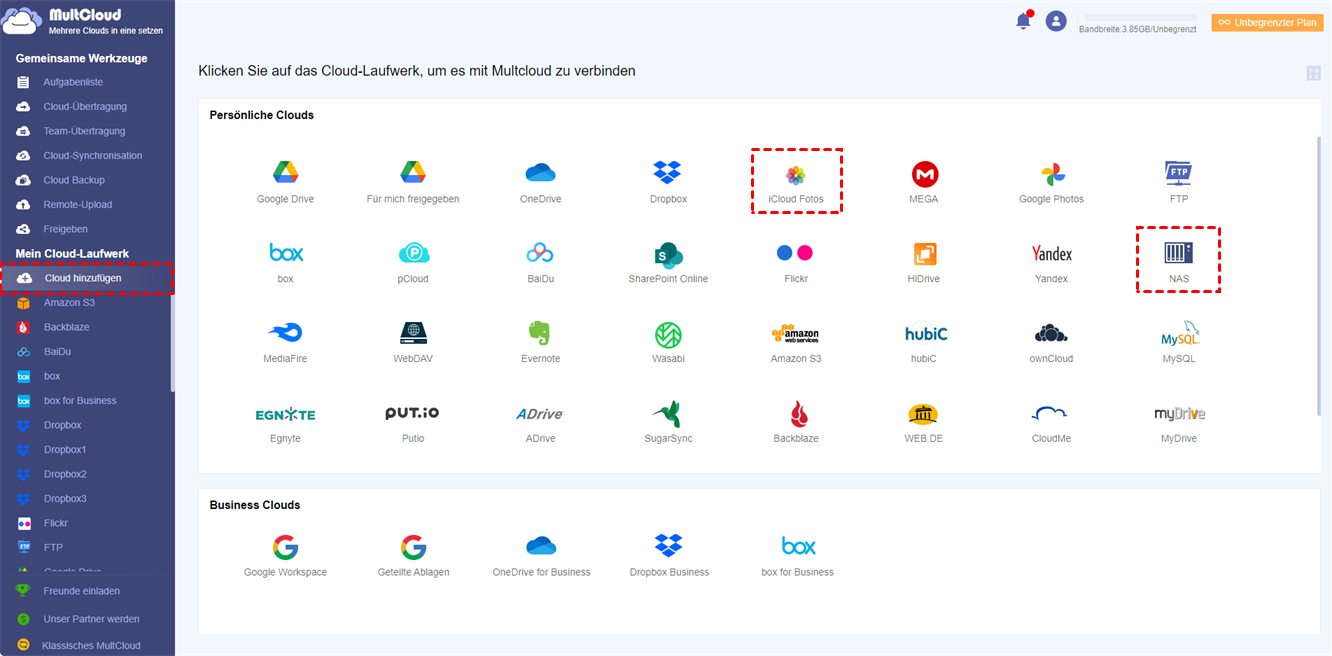Connect the WEB.DE cloud
This screenshot has width=1332, height=656.
point(924,422)
